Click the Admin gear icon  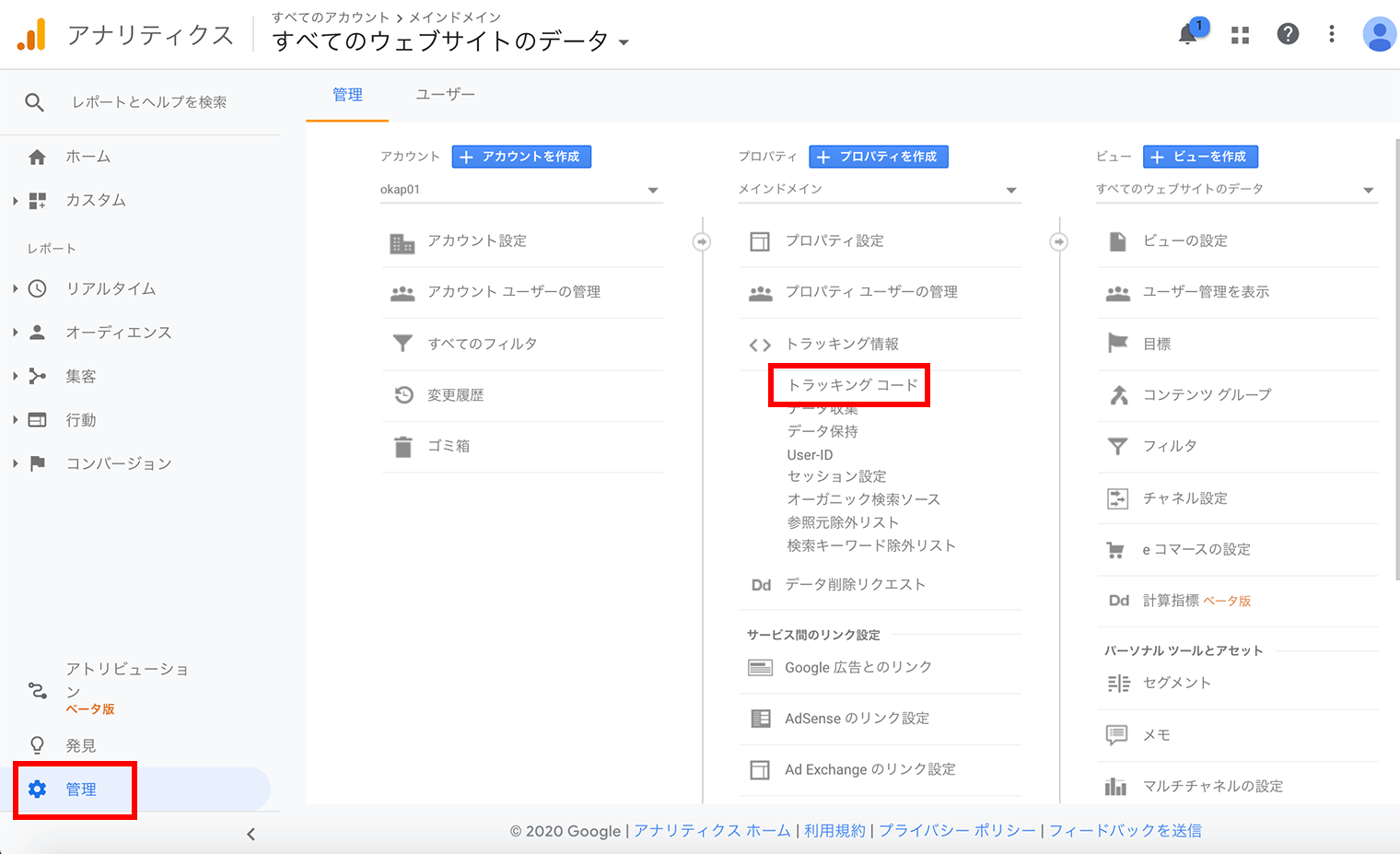(37, 790)
